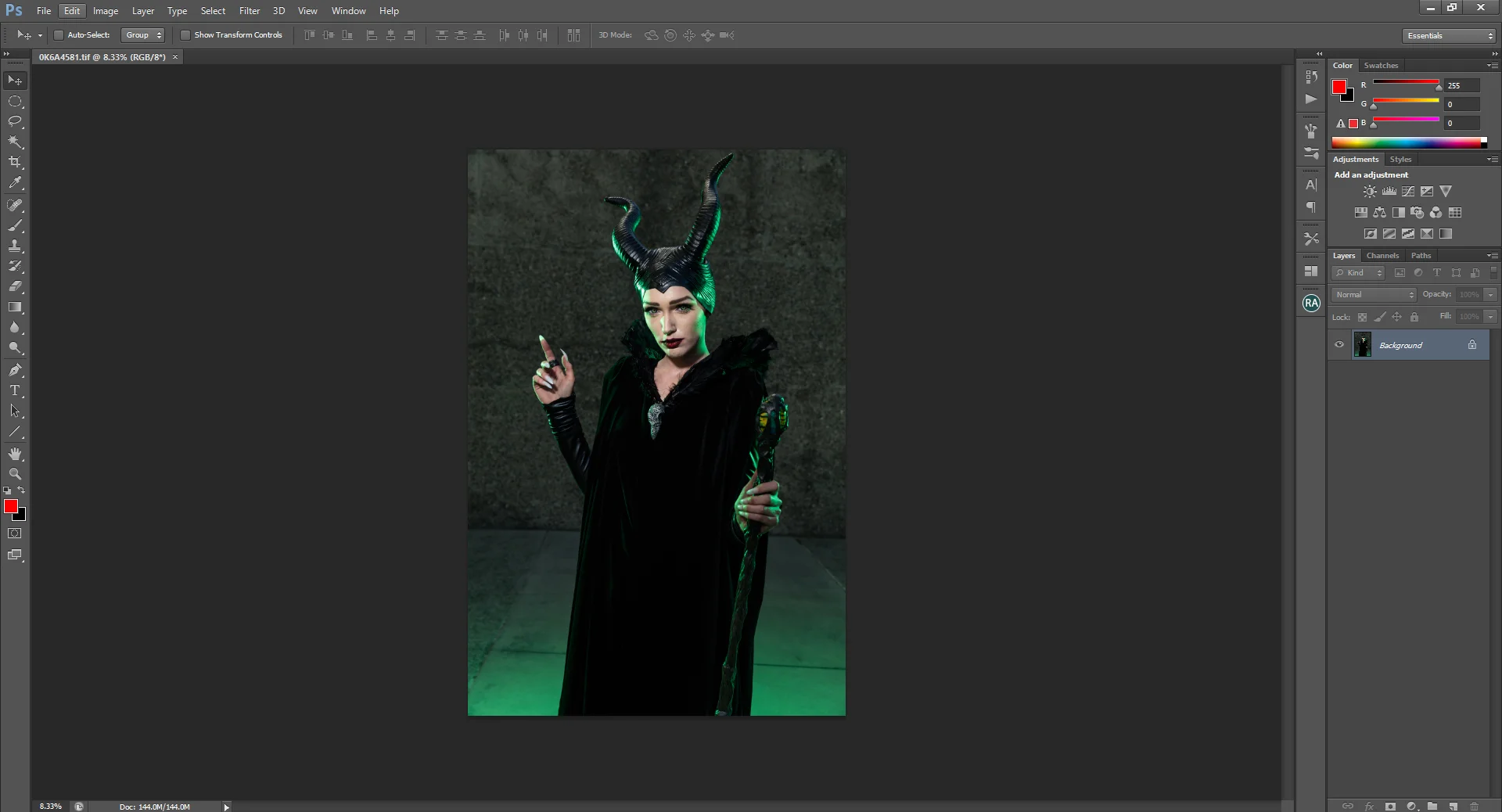Open the Layers panel options menu
This screenshot has height=812, width=1502.
coord(1493,256)
